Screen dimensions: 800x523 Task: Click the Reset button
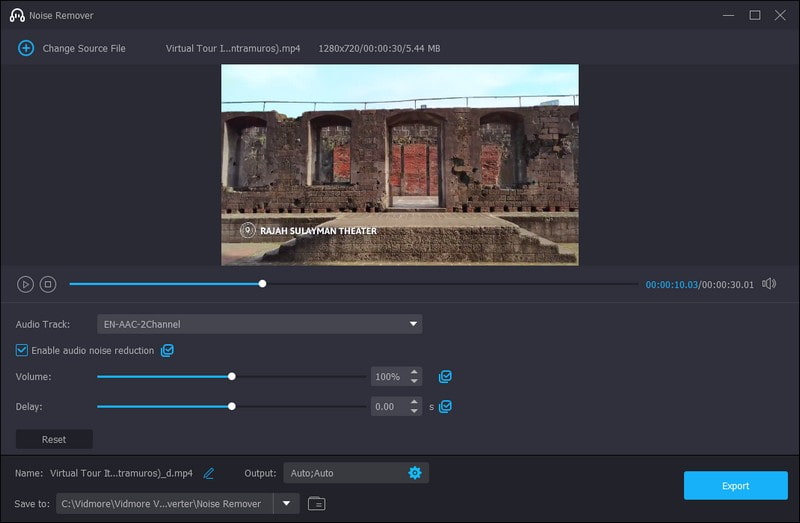pyautogui.click(x=54, y=439)
